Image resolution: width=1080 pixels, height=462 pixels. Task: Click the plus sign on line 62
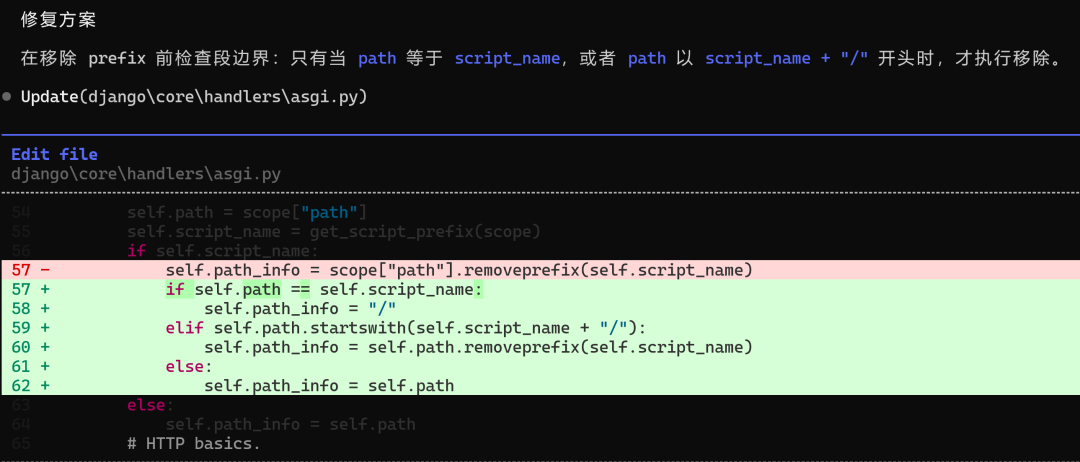(x=45, y=386)
